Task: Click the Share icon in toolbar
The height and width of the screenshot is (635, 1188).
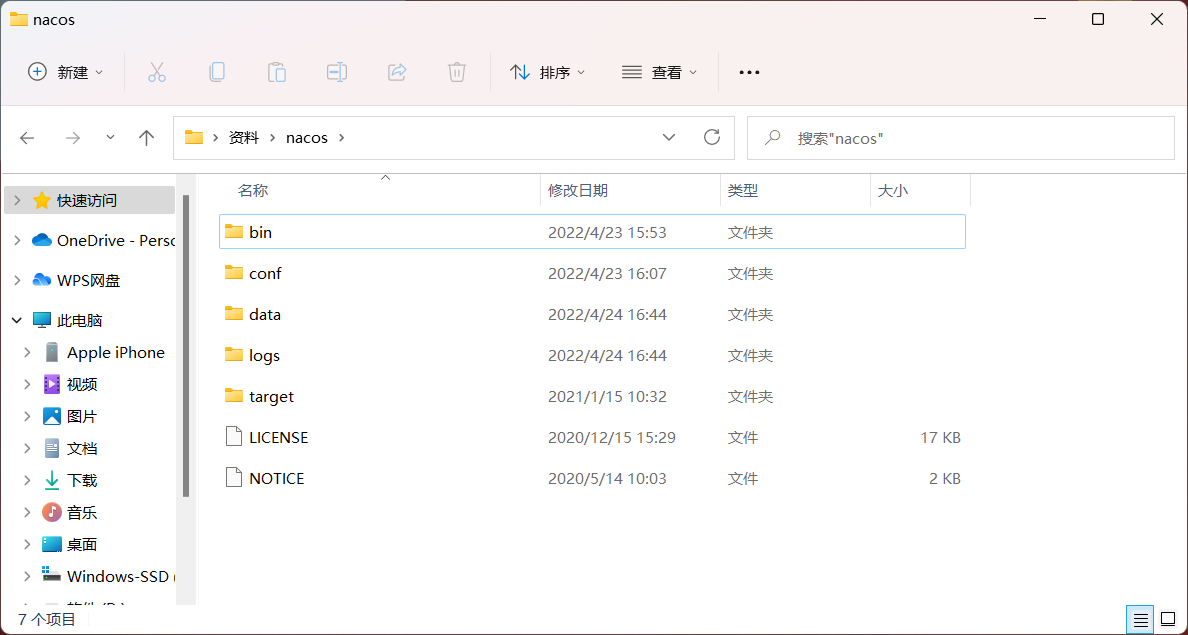Action: click(397, 72)
